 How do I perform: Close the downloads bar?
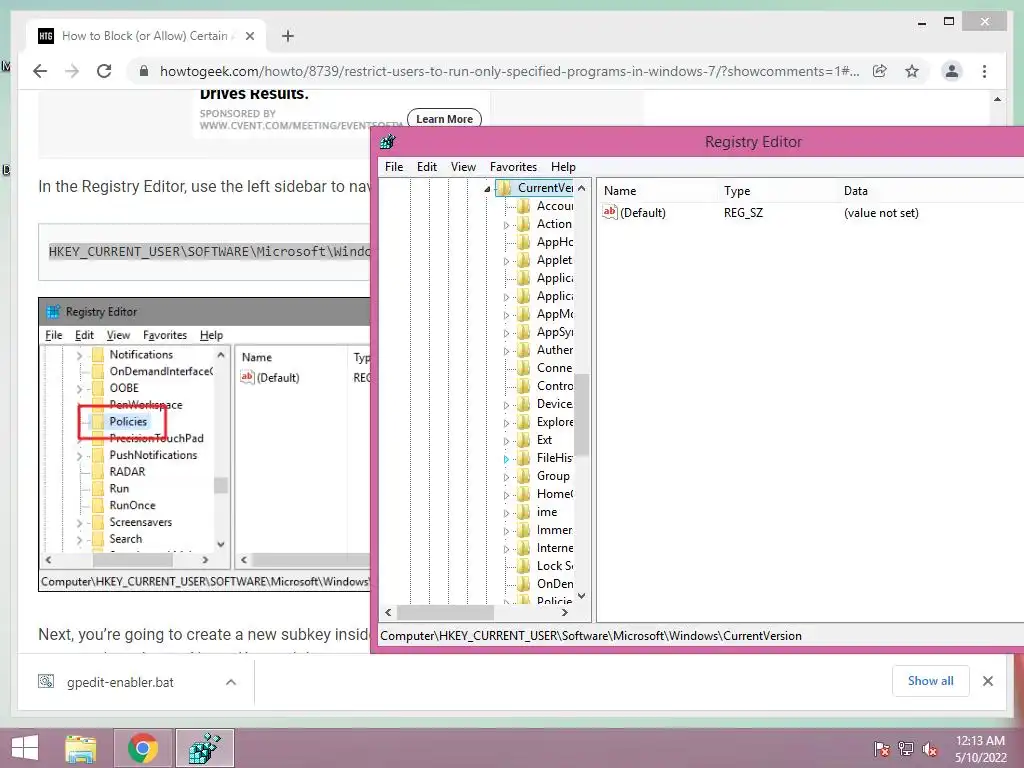coord(987,681)
